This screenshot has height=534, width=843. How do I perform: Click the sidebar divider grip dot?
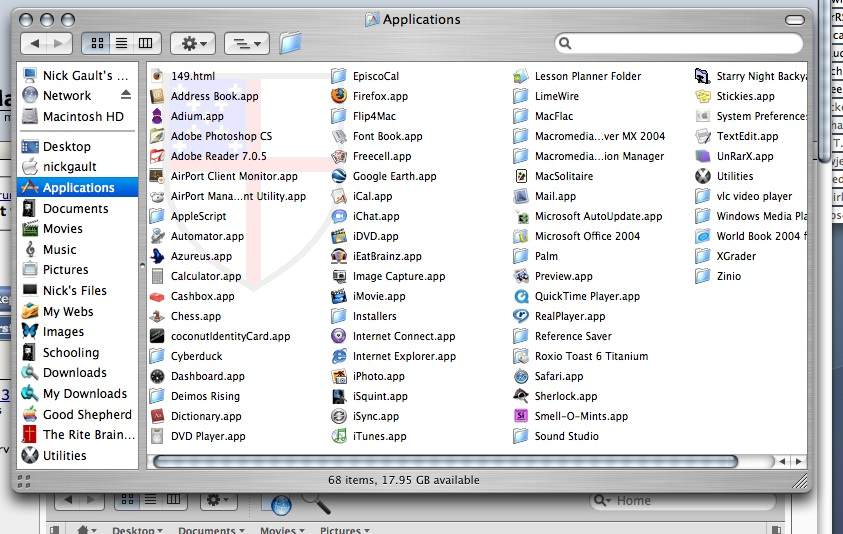click(142, 265)
